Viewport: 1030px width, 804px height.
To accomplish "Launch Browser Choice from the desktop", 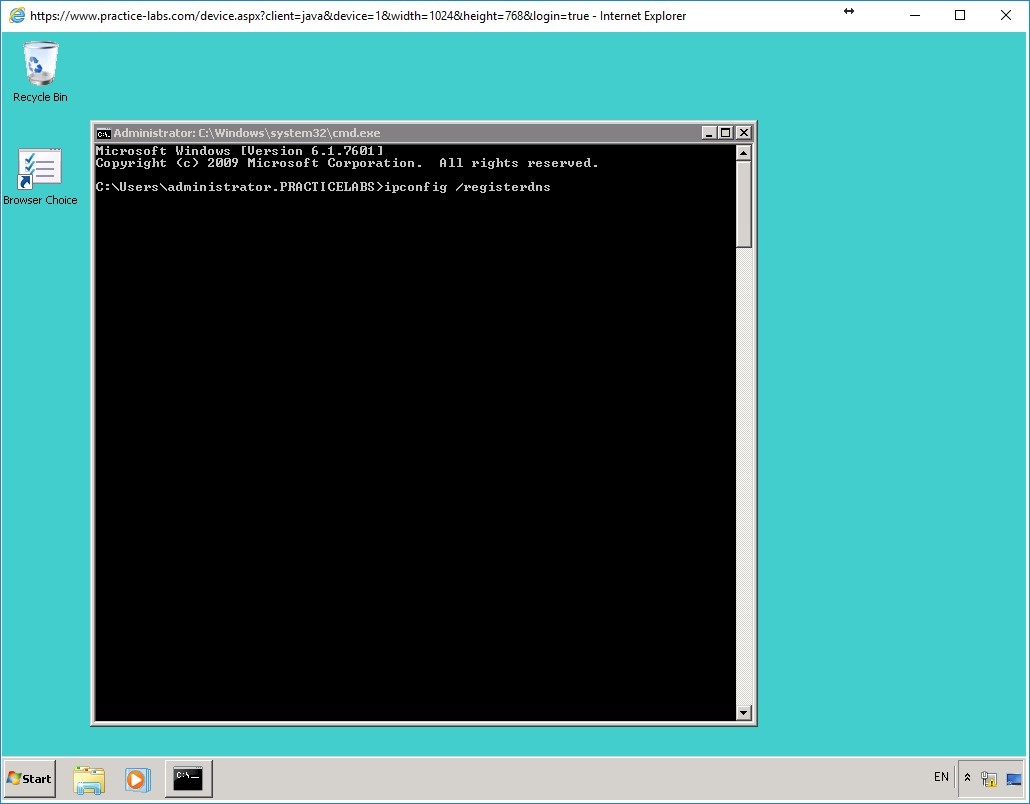I will coord(40,168).
